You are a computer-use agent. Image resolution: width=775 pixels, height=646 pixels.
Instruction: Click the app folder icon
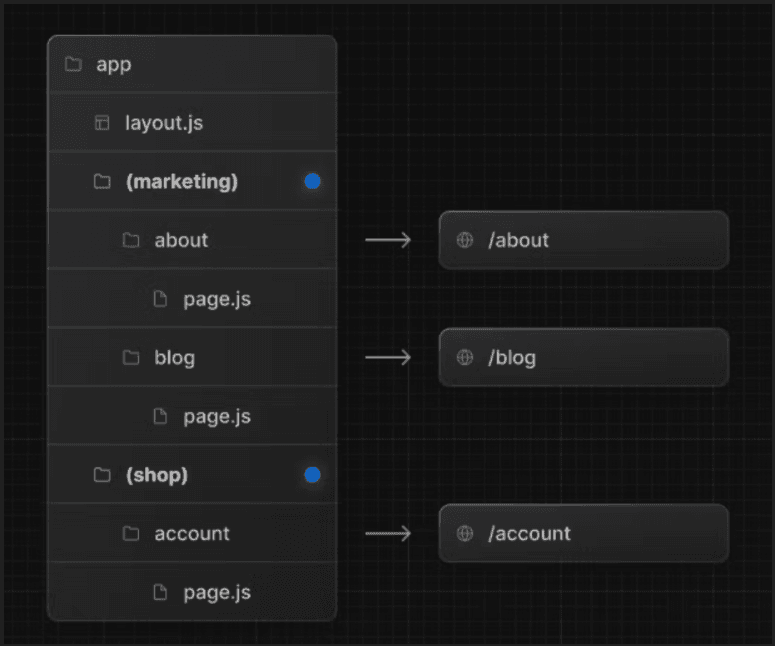(x=72, y=65)
